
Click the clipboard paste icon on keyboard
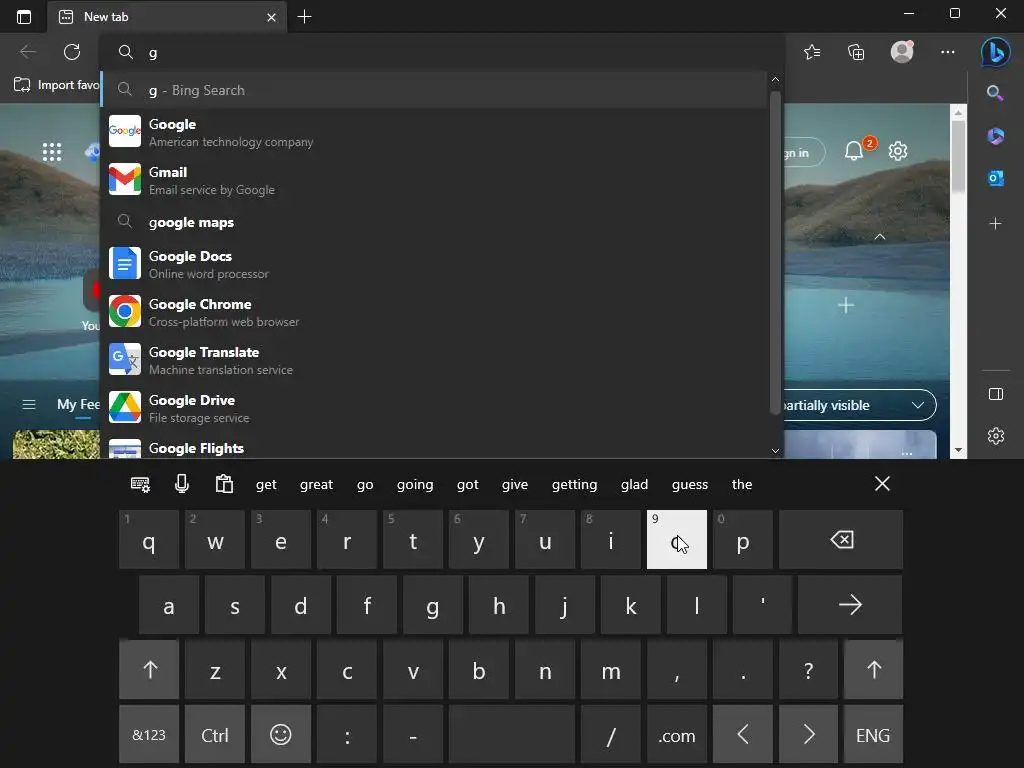[x=224, y=484]
